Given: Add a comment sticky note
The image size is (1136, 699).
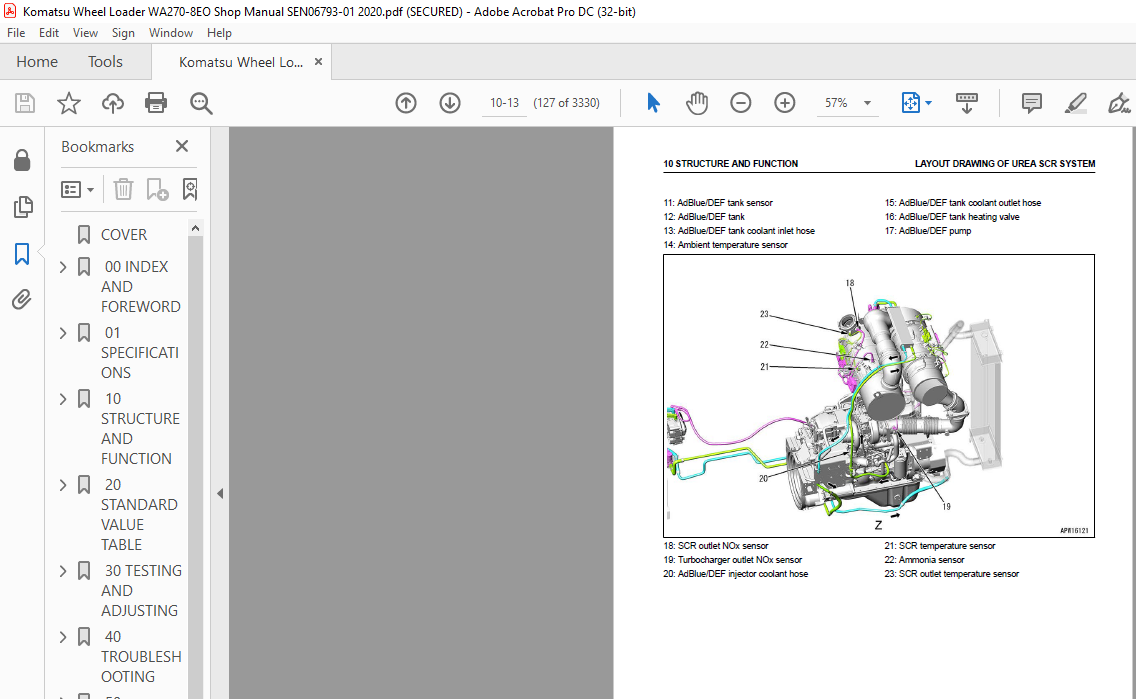Looking at the screenshot, I should [x=1032, y=103].
